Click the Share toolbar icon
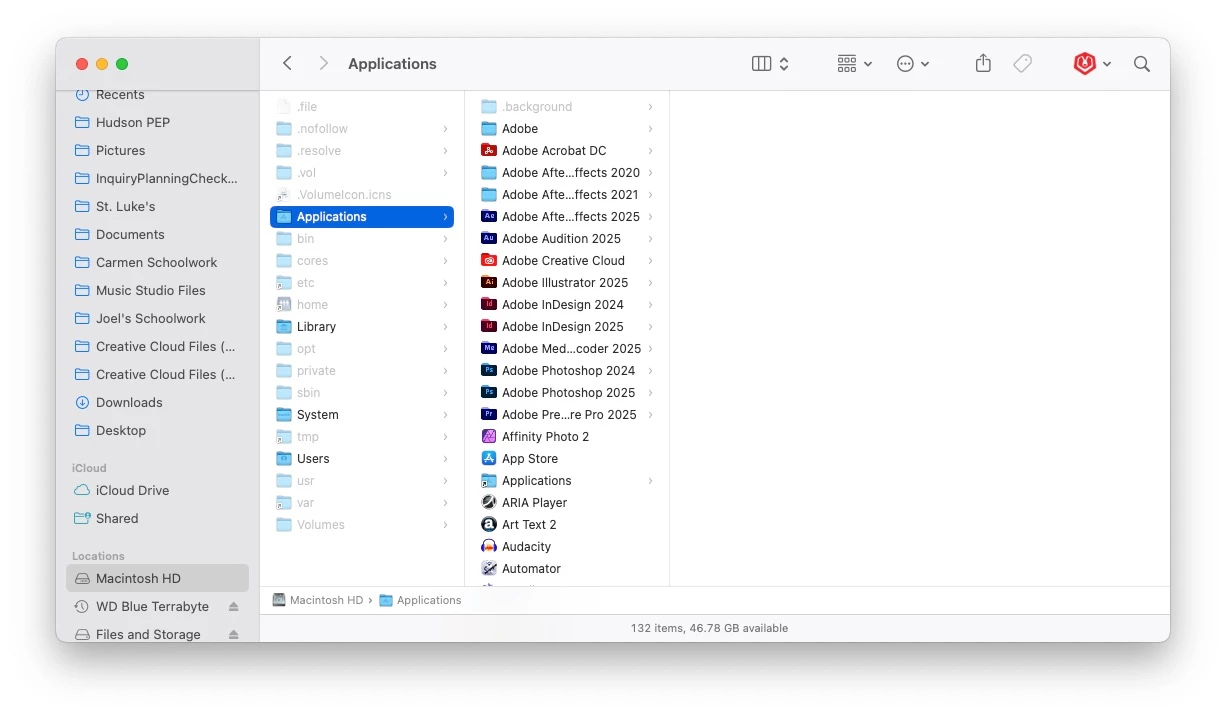The image size is (1226, 716). tap(983, 63)
